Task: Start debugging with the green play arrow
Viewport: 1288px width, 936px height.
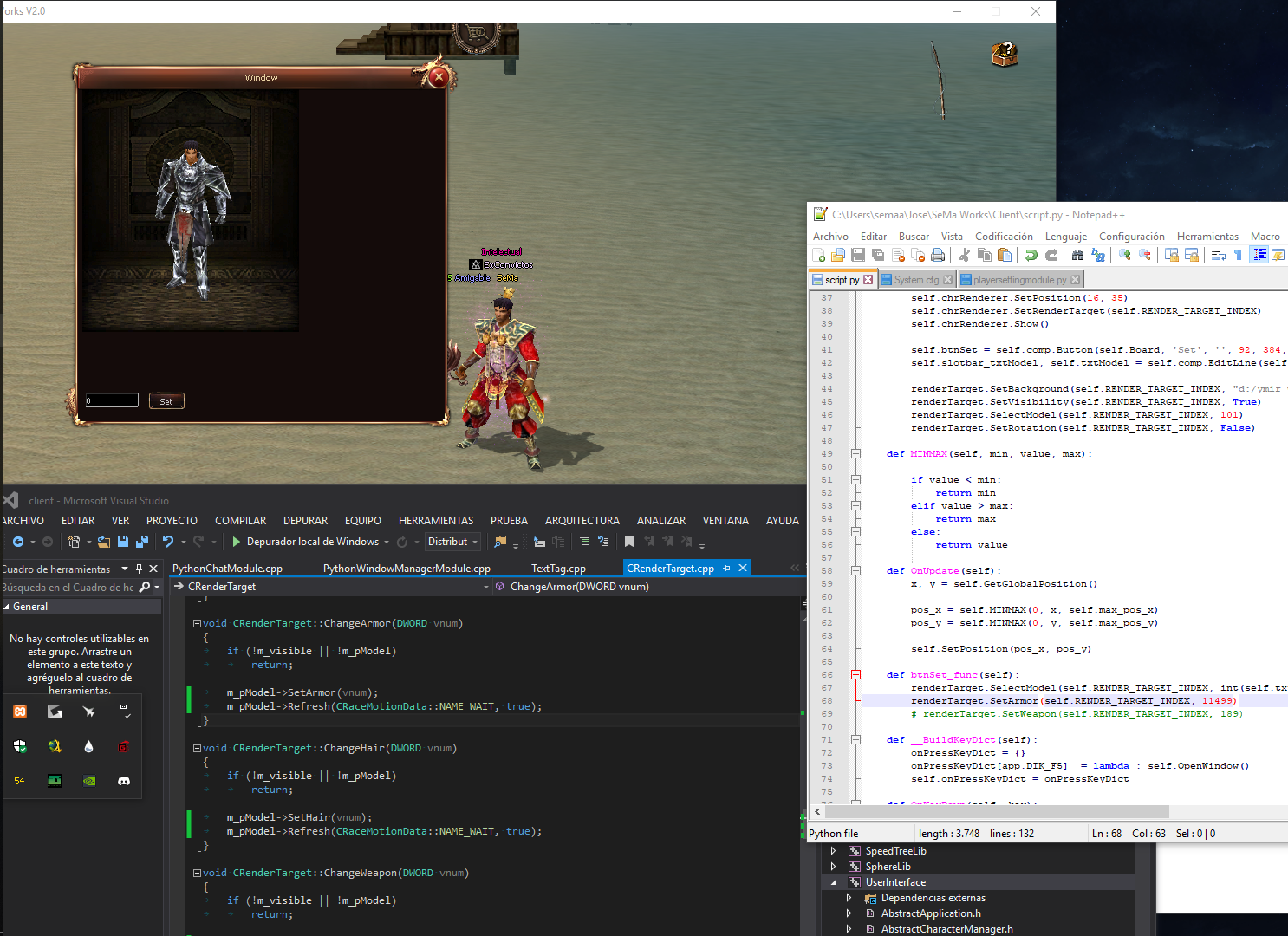Action: click(x=235, y=541)
